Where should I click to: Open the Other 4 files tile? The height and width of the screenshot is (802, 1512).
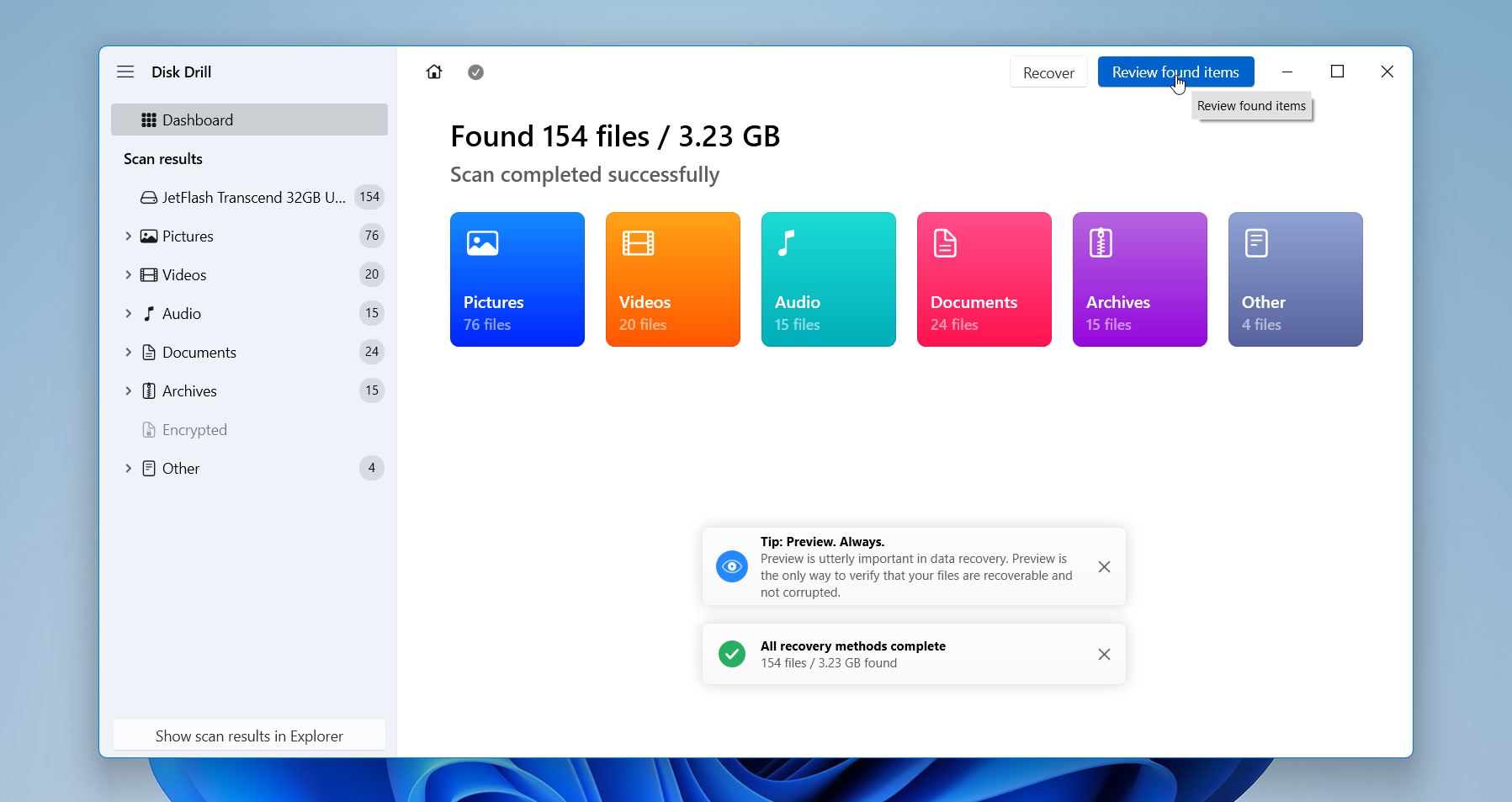coord(1296,279)
